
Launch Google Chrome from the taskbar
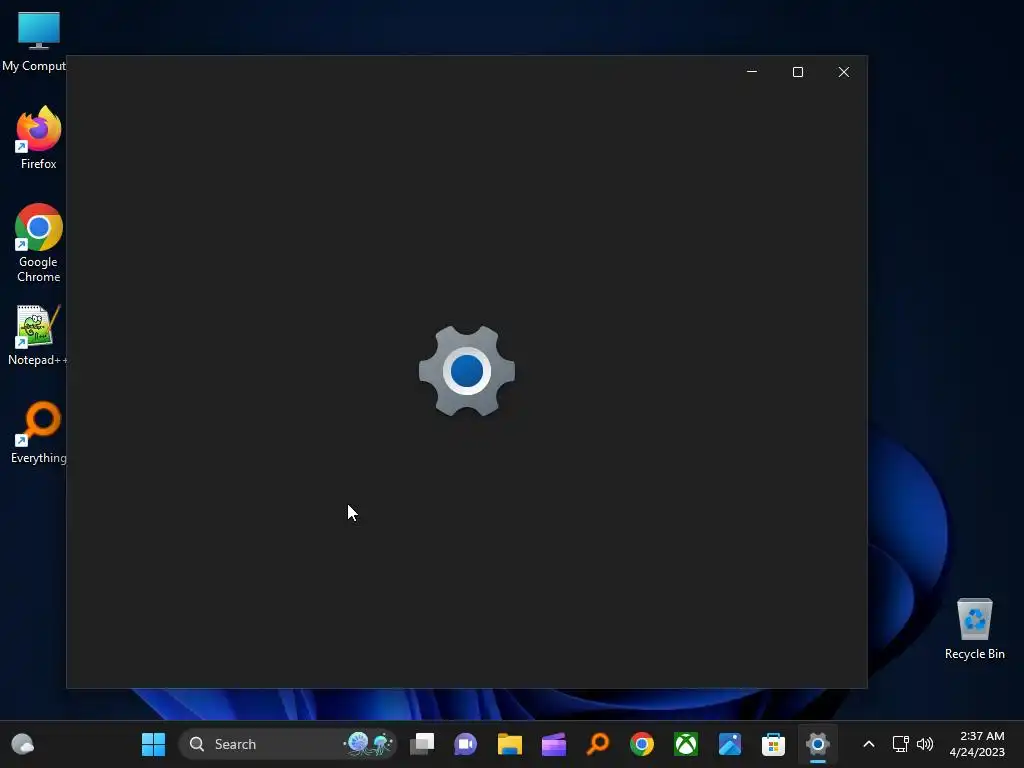pyautogui.click(x=642, y=744)
